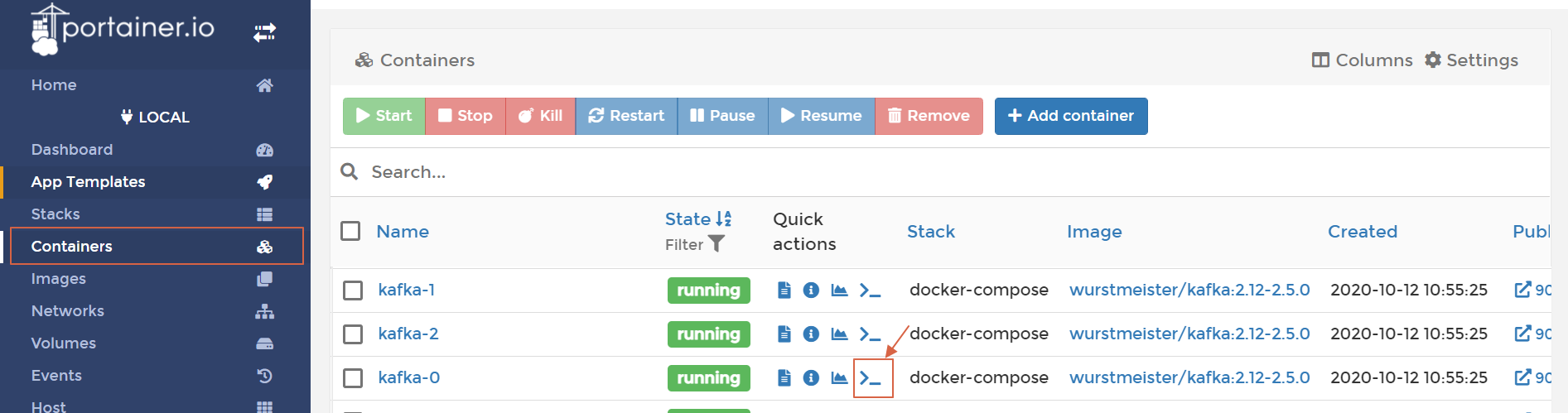The image size is (1568, 413).
Task: Open Stacks in sidebar
Action: pos(155,214)
